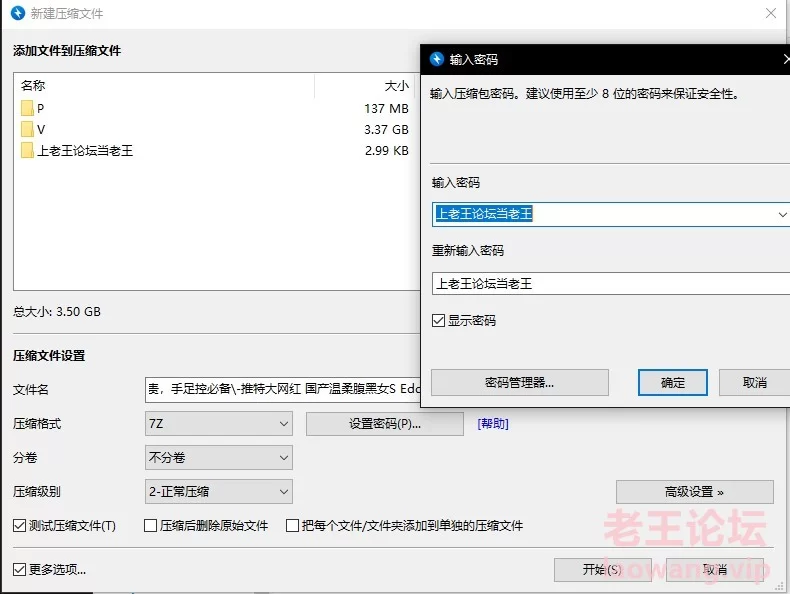Open the 分卷 不分卷 dropdown

tap(219, 457)
